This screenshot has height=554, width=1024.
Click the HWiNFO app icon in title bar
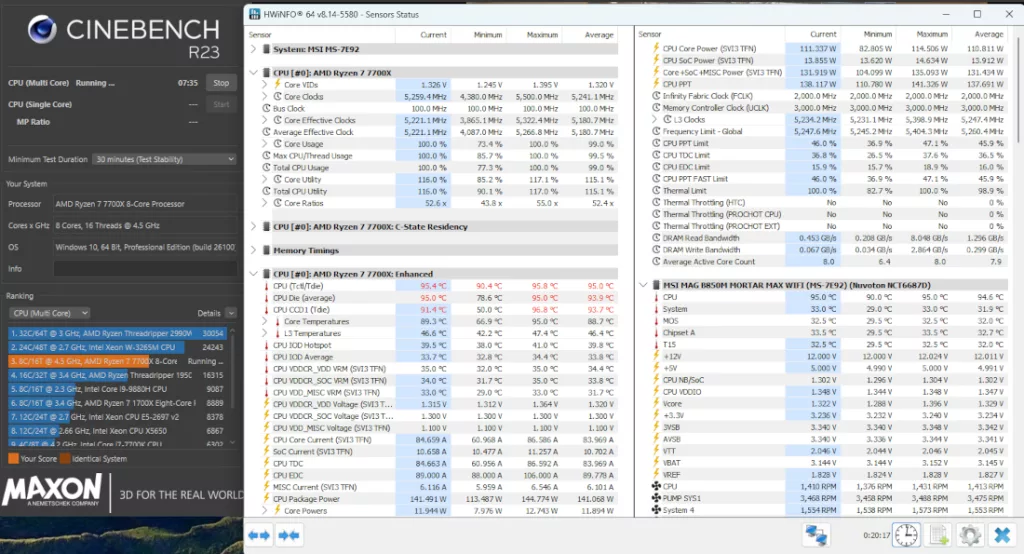click(255, 14)
